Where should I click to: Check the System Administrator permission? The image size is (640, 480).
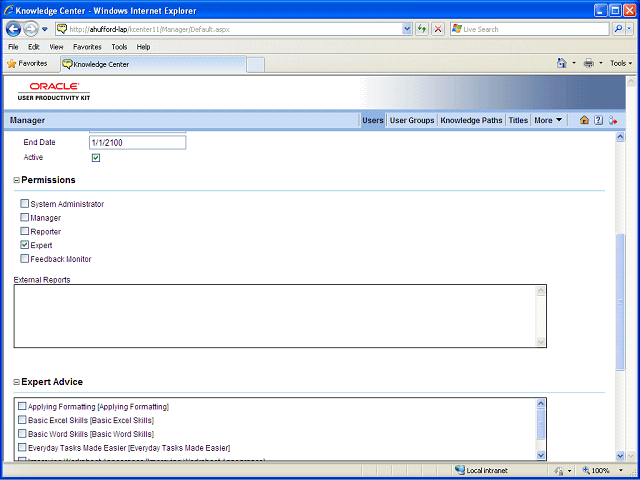[24, 204]
